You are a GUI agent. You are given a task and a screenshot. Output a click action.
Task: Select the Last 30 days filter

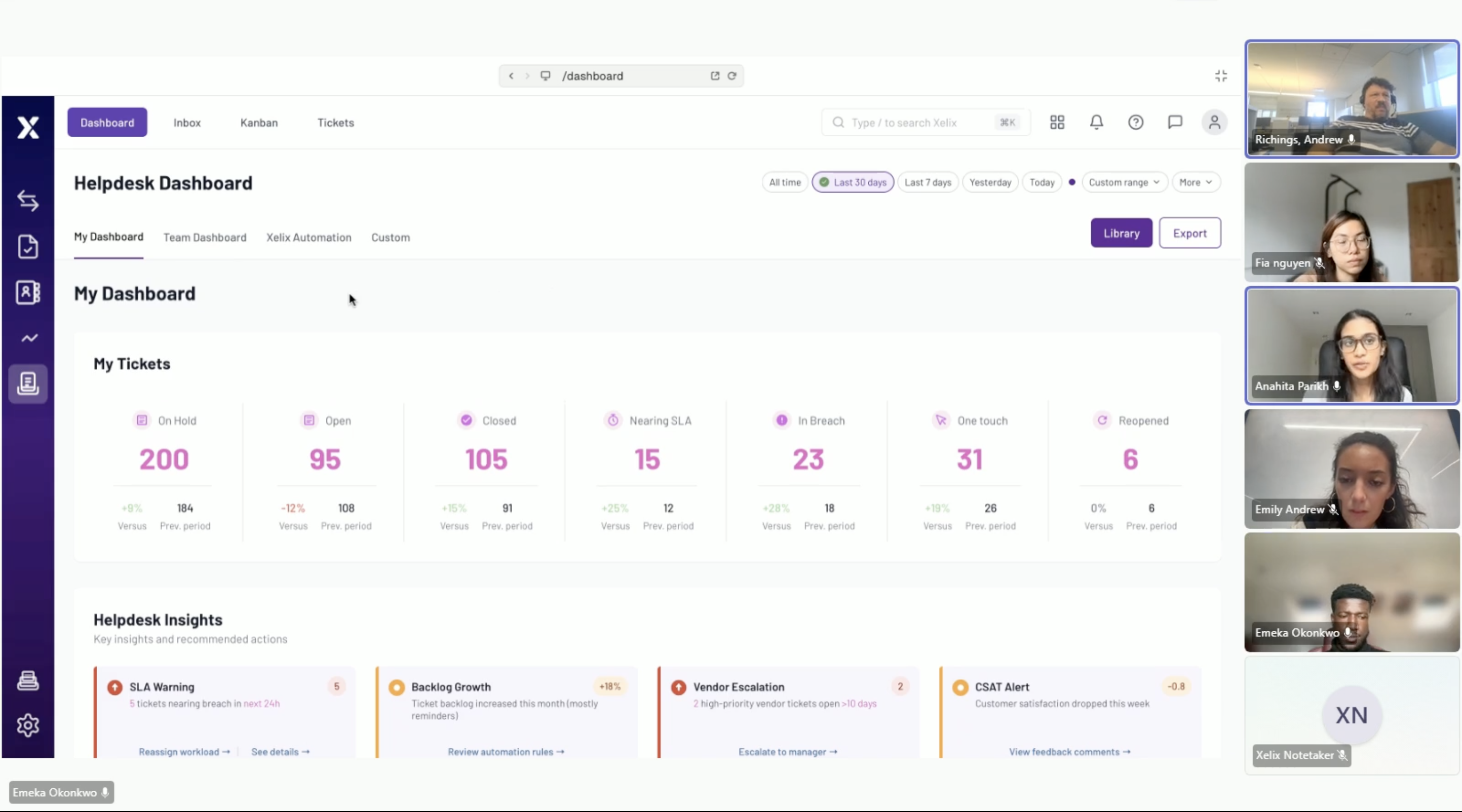pyautogui.click(x=853, y=182)
